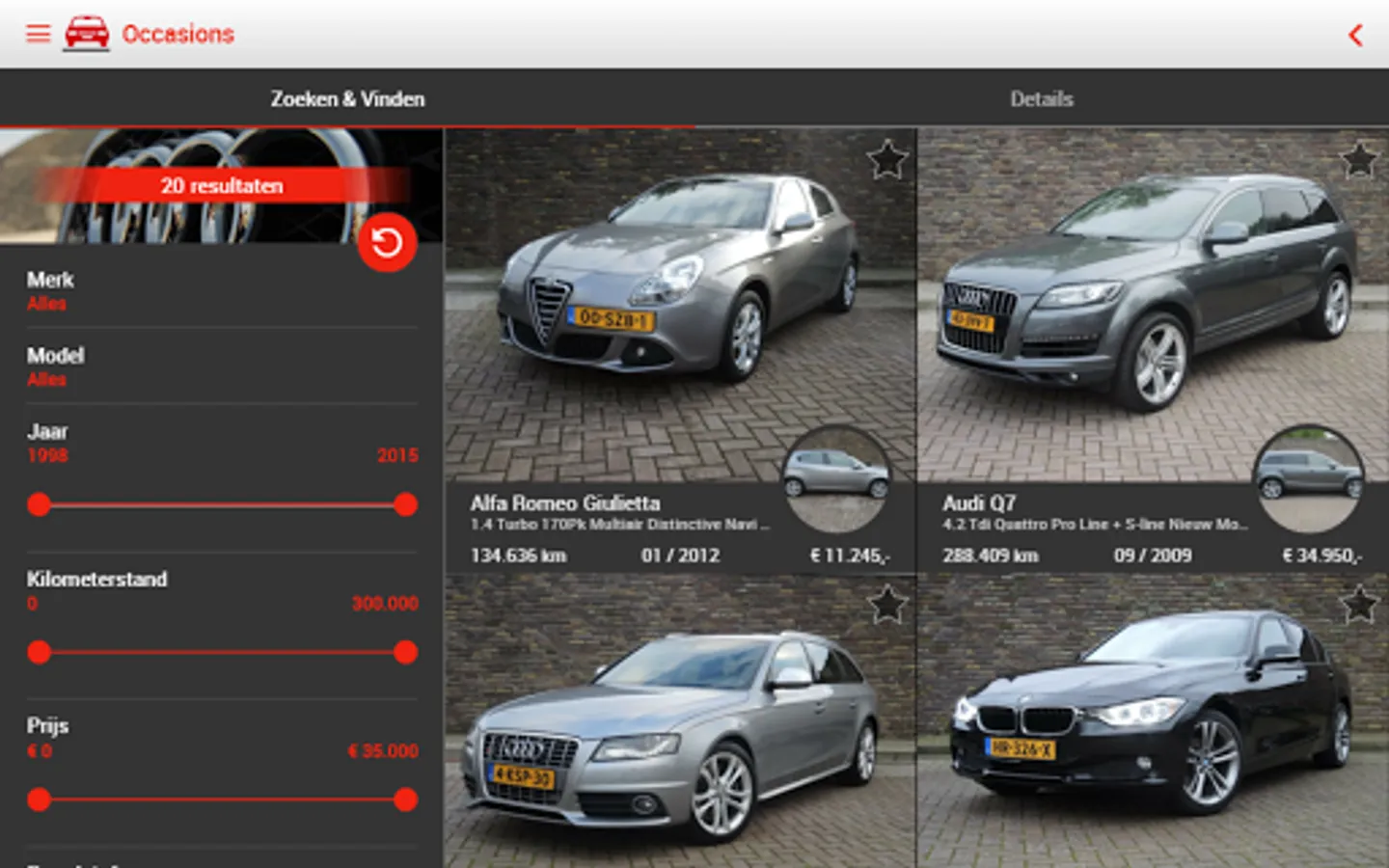Open the hamburger menu
This screenshot has height=868, width=1389.
tap(38, 34)
